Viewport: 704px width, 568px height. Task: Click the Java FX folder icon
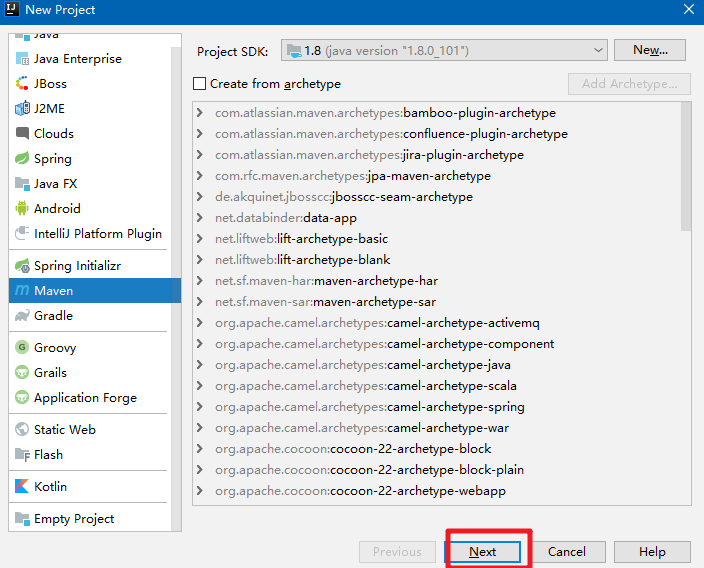(22, 183)
